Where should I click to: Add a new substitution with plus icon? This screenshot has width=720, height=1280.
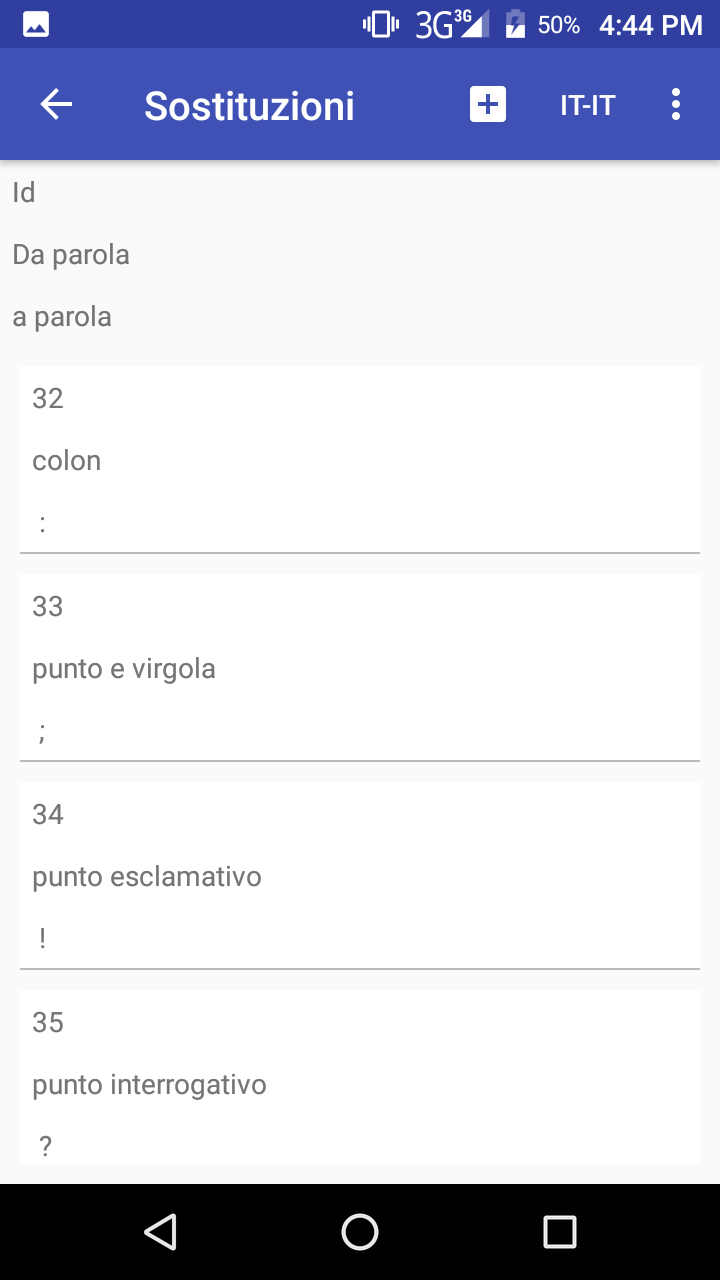(488, 105)
